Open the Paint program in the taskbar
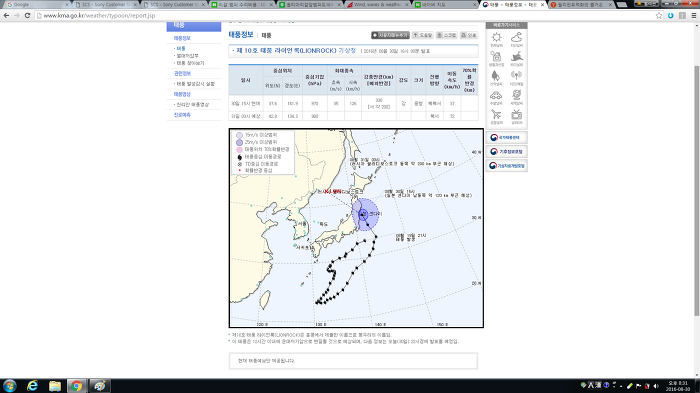700x393 pixels. 99,385
